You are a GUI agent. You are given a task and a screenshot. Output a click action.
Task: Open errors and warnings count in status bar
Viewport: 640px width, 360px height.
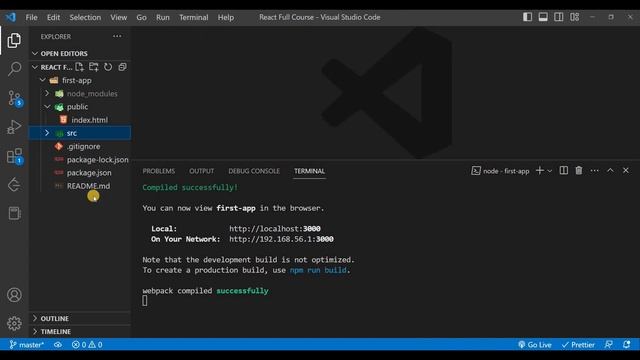tap(87, 345)
